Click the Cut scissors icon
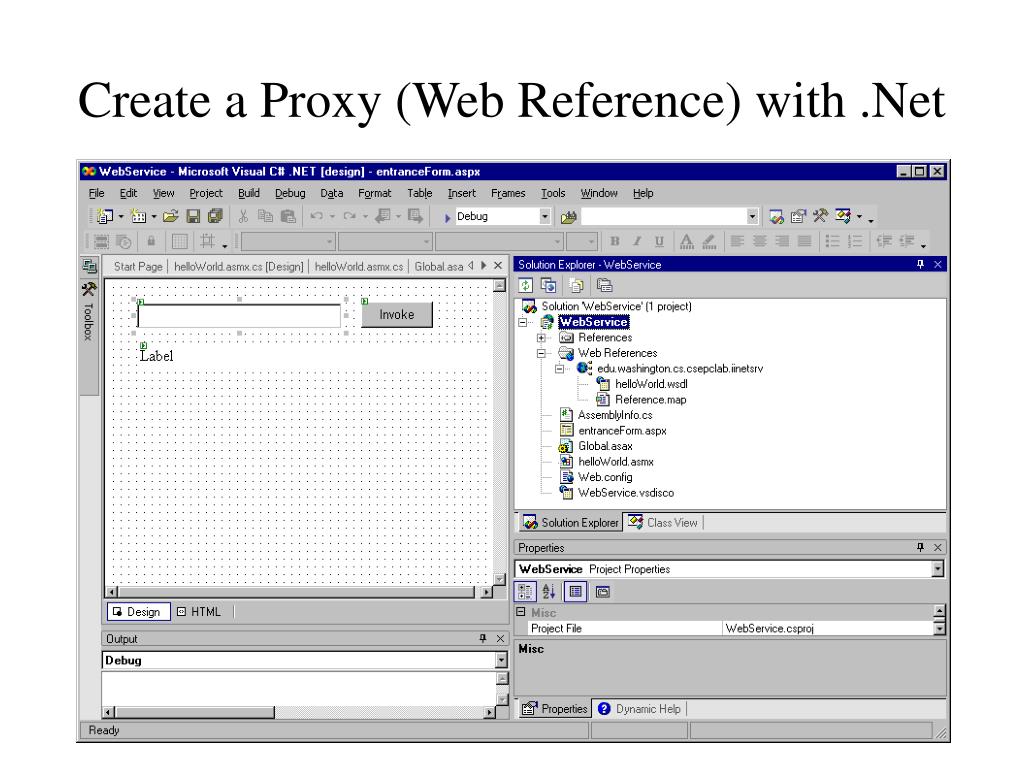The height and width of the screenshot is (768, 1024). [x=243, y=216]
